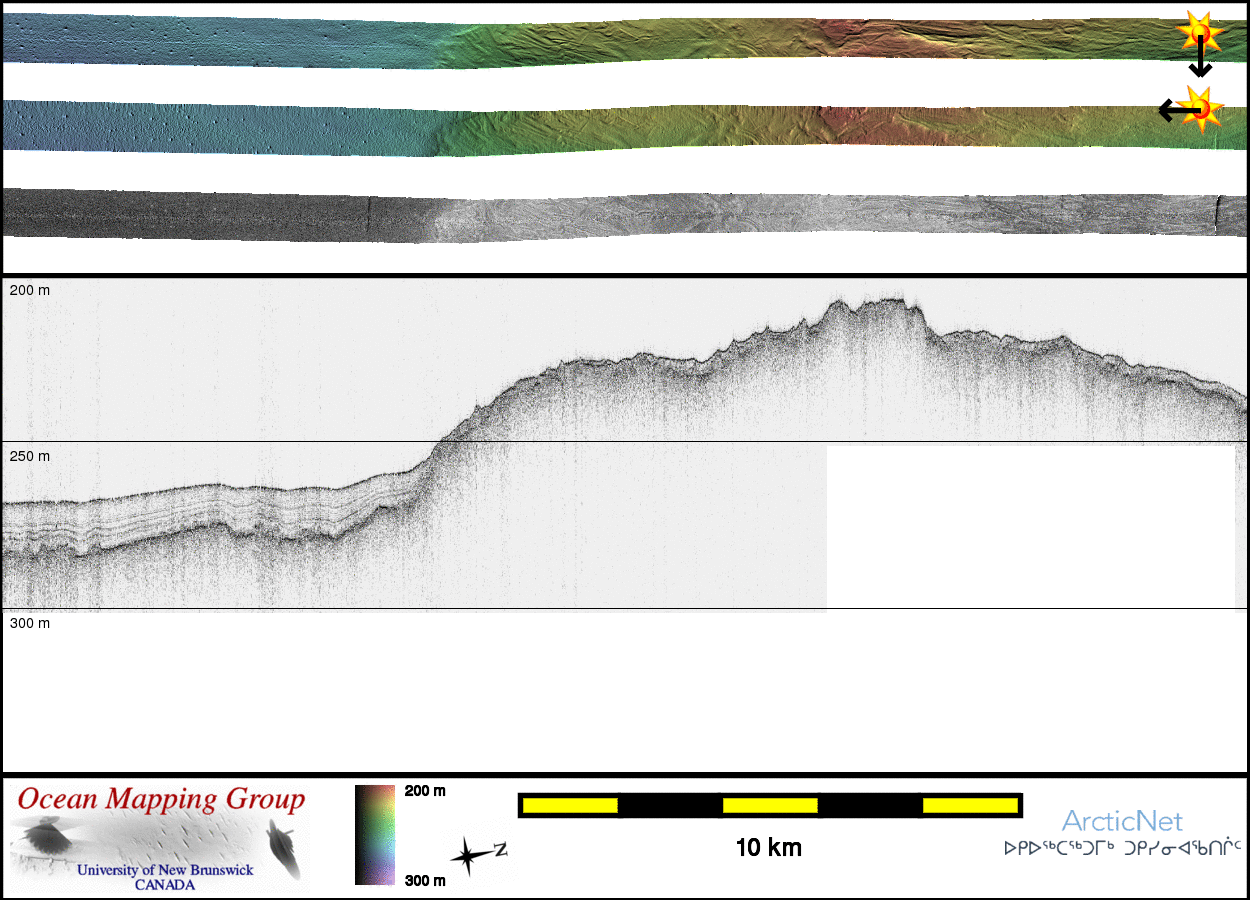Image resolution: width=1250 pixels, height=900 pixels.
Task: Click the top sun illumination icon
Action: click(1200, 33)
